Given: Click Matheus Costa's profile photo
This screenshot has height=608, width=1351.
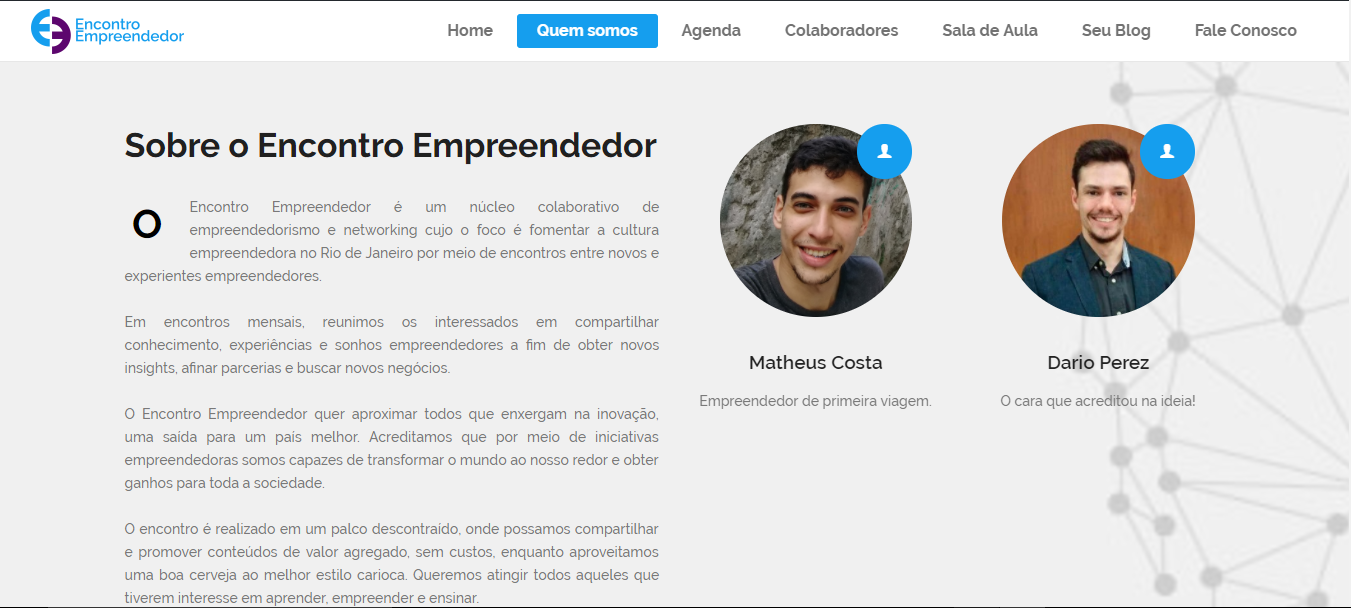Looking at the screenshot, I should point(816,220).
